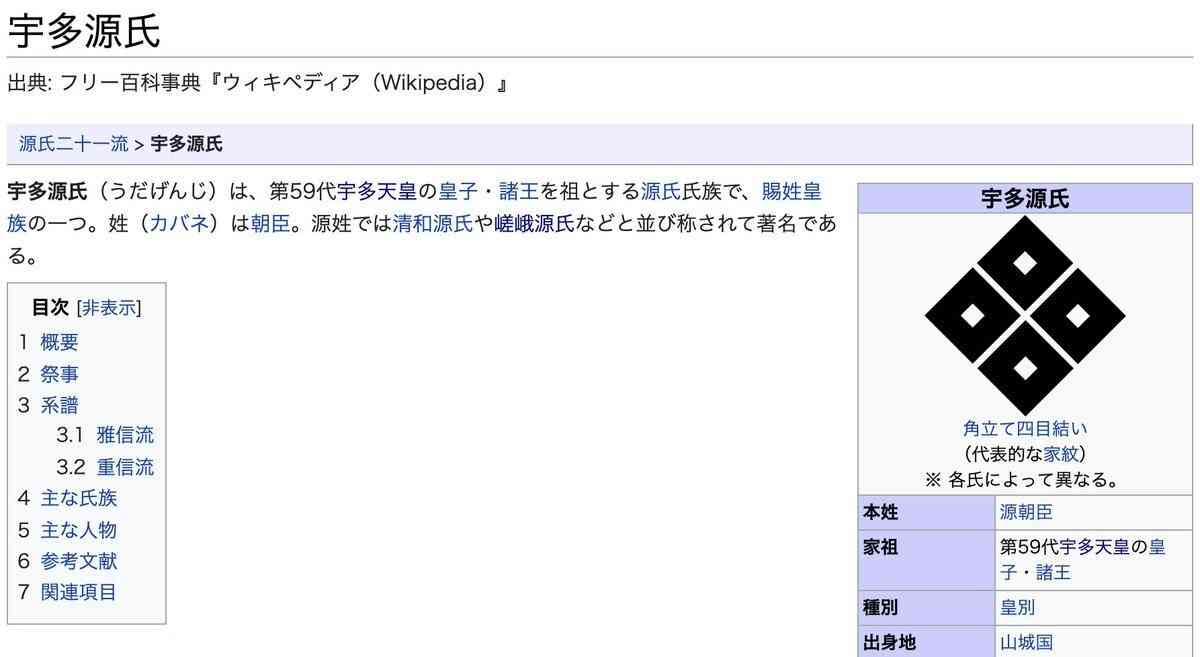Click the infobox header 宇多源氏
Image resolution: width=1200 pixels, height=657 pixels.
(1025, 199)
